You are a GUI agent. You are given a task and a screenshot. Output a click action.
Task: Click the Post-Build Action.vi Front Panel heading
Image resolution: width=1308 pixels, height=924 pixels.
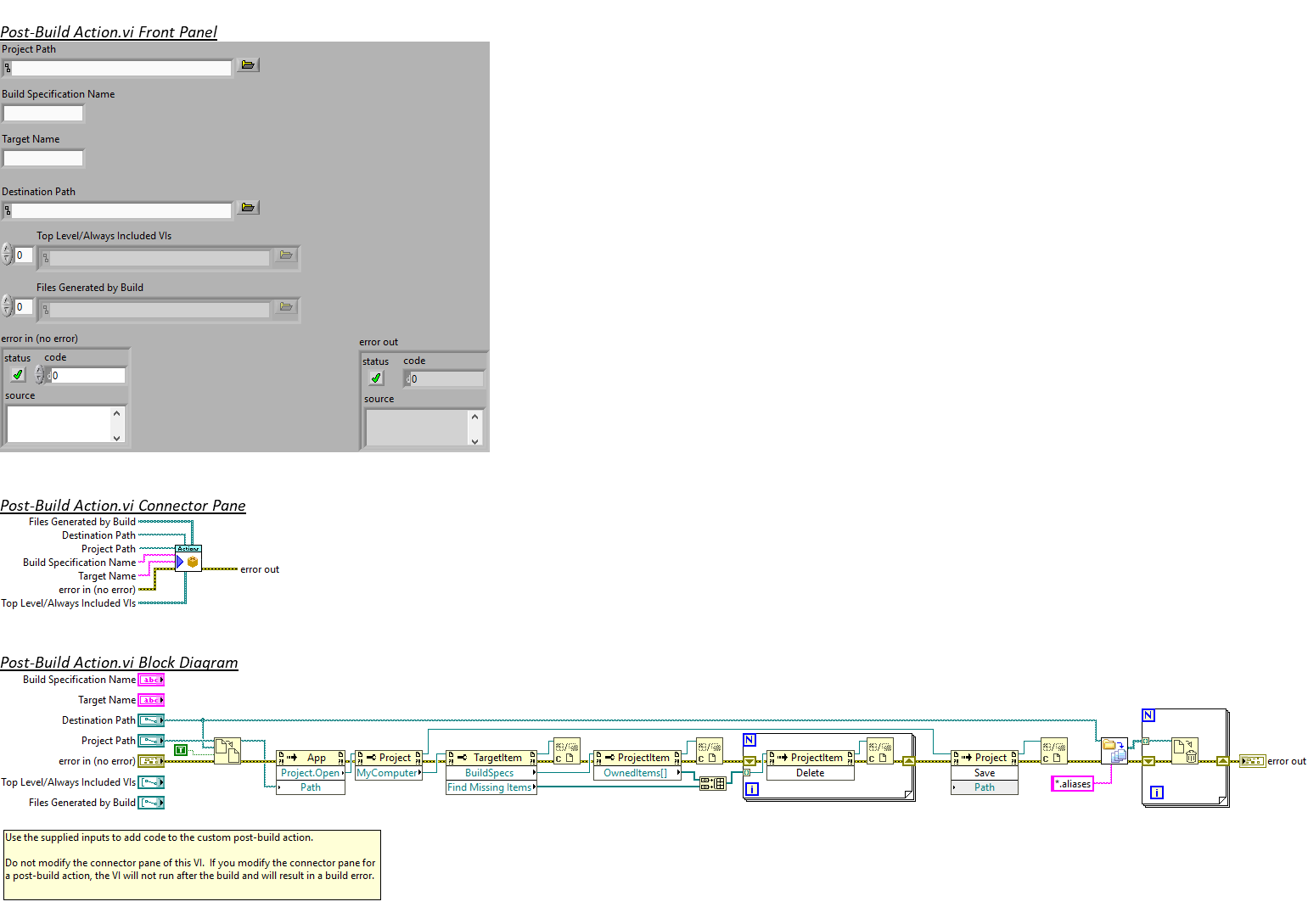109,32
